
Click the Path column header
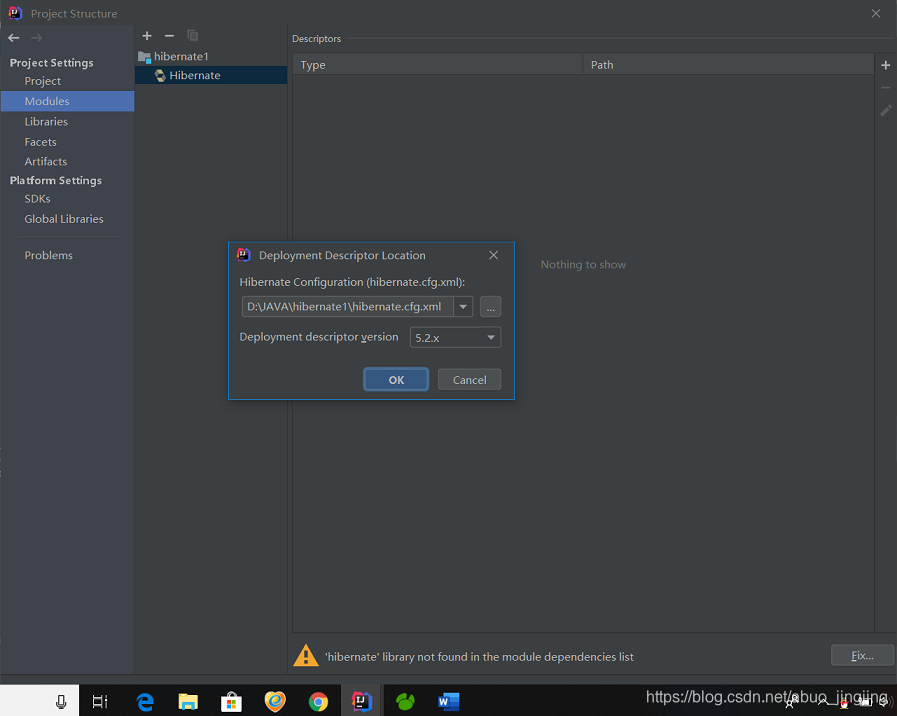[728, 65]
